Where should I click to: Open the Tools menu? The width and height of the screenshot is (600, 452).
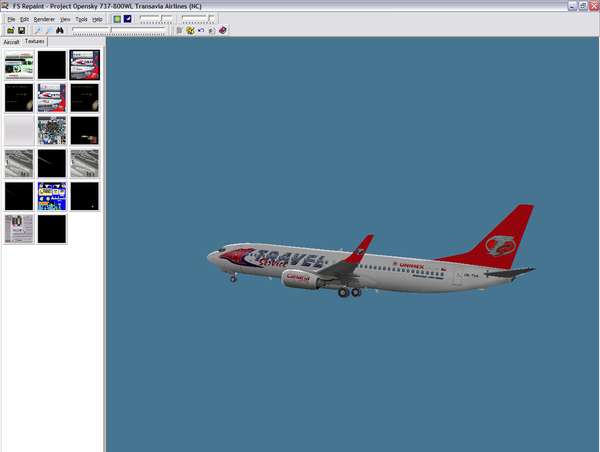pos(81,19)
